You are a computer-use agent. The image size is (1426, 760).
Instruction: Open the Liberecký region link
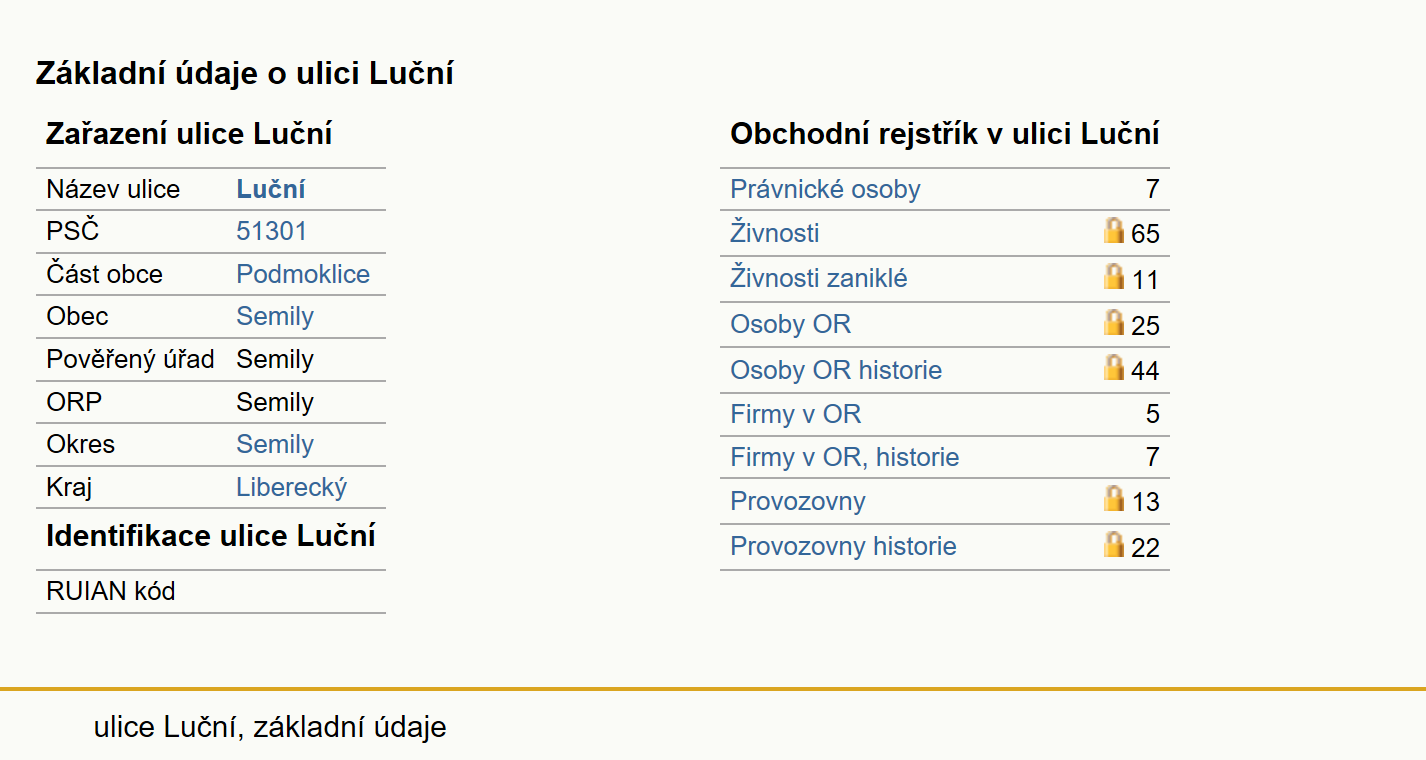292,487
